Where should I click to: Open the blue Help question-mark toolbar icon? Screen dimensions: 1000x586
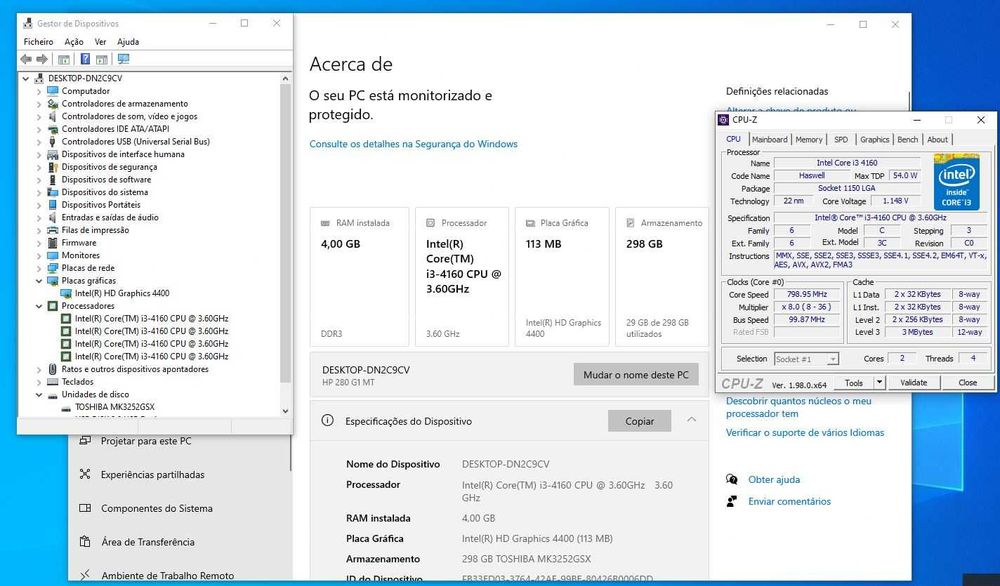click(85, 59)
